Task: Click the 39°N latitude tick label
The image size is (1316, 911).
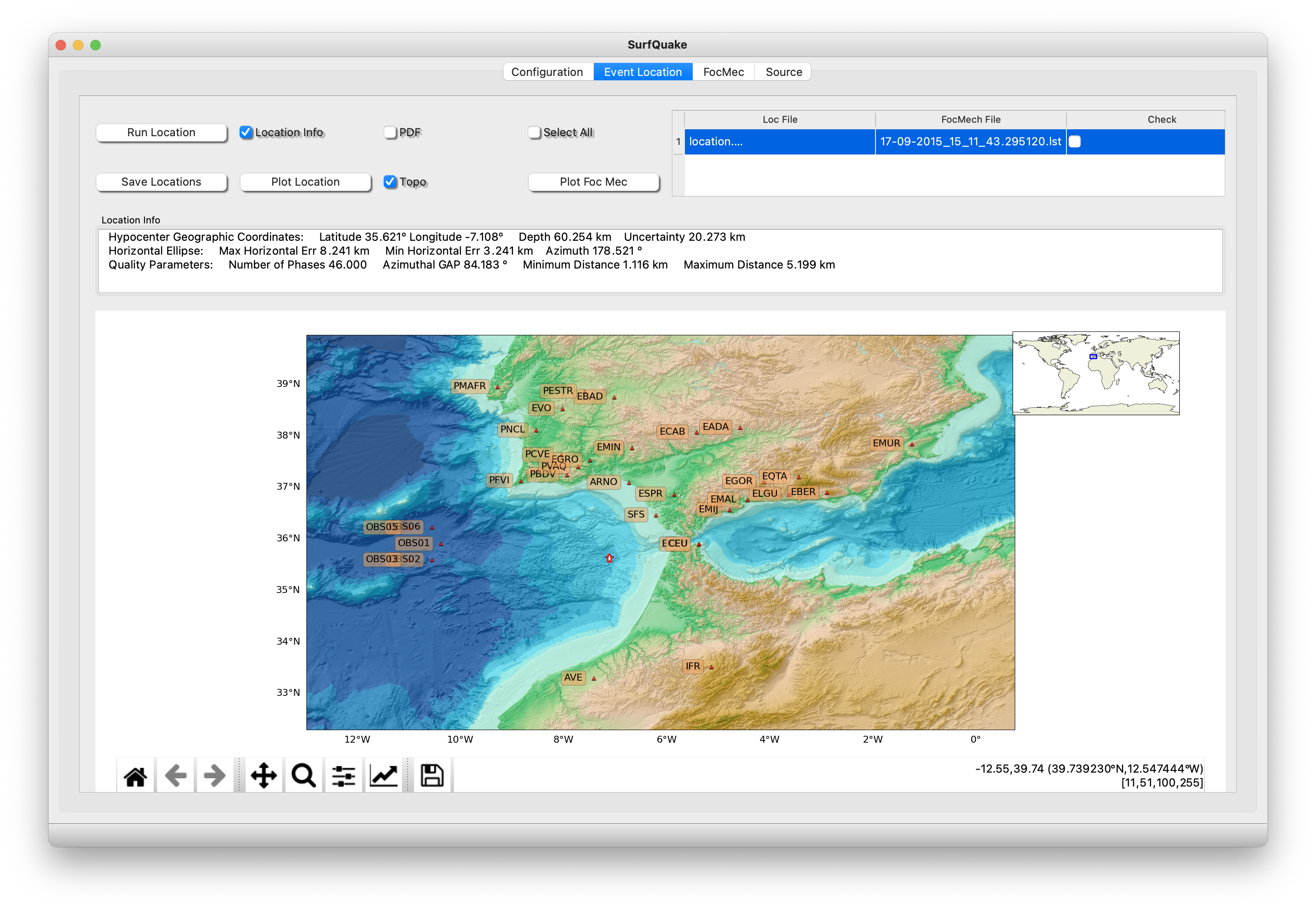Action: (288, 383)
